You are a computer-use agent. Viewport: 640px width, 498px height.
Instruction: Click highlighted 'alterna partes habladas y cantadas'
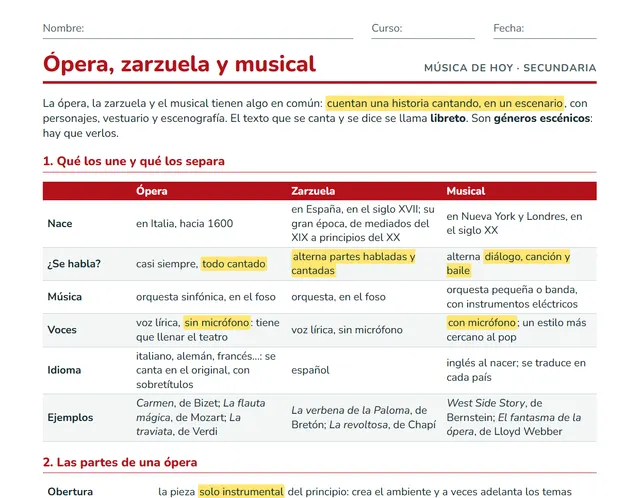click(x=353, y=264)
